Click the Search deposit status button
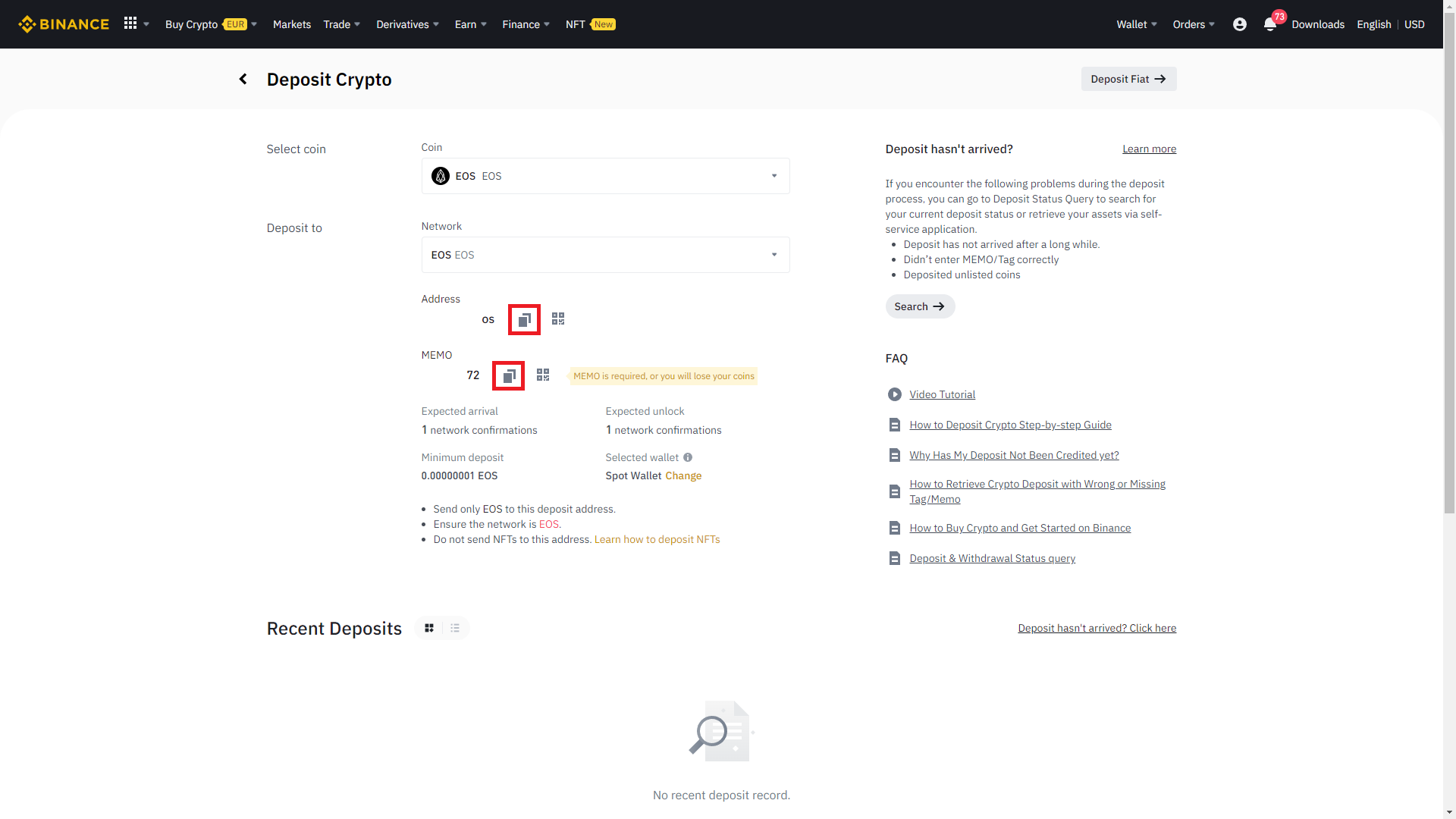 919,306
